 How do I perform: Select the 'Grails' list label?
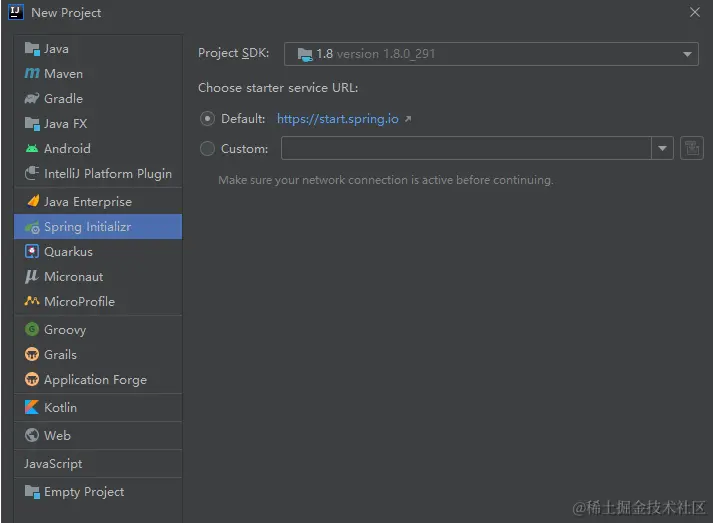[x=60, y=354]
